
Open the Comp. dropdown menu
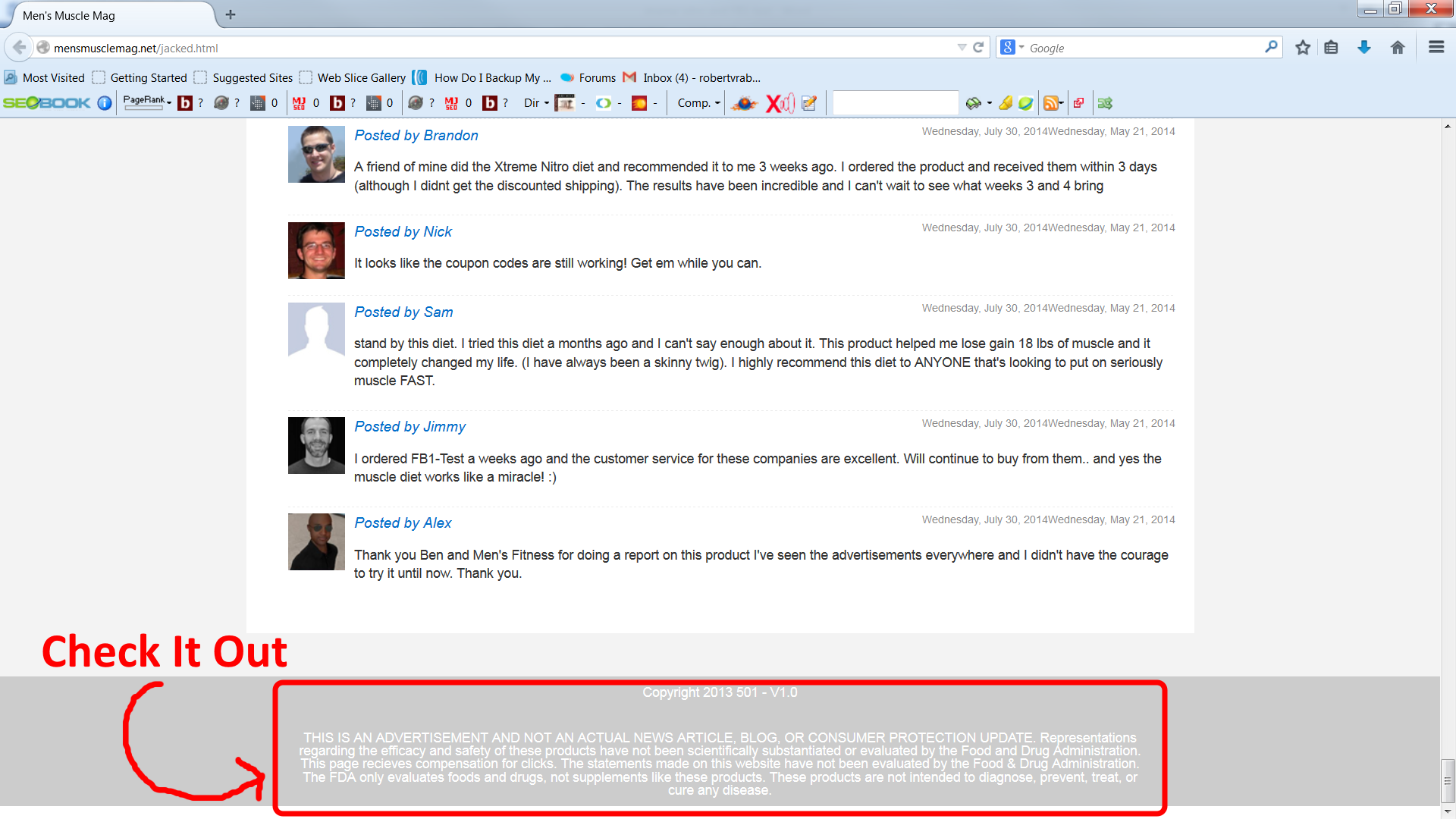tap(698, 102)
